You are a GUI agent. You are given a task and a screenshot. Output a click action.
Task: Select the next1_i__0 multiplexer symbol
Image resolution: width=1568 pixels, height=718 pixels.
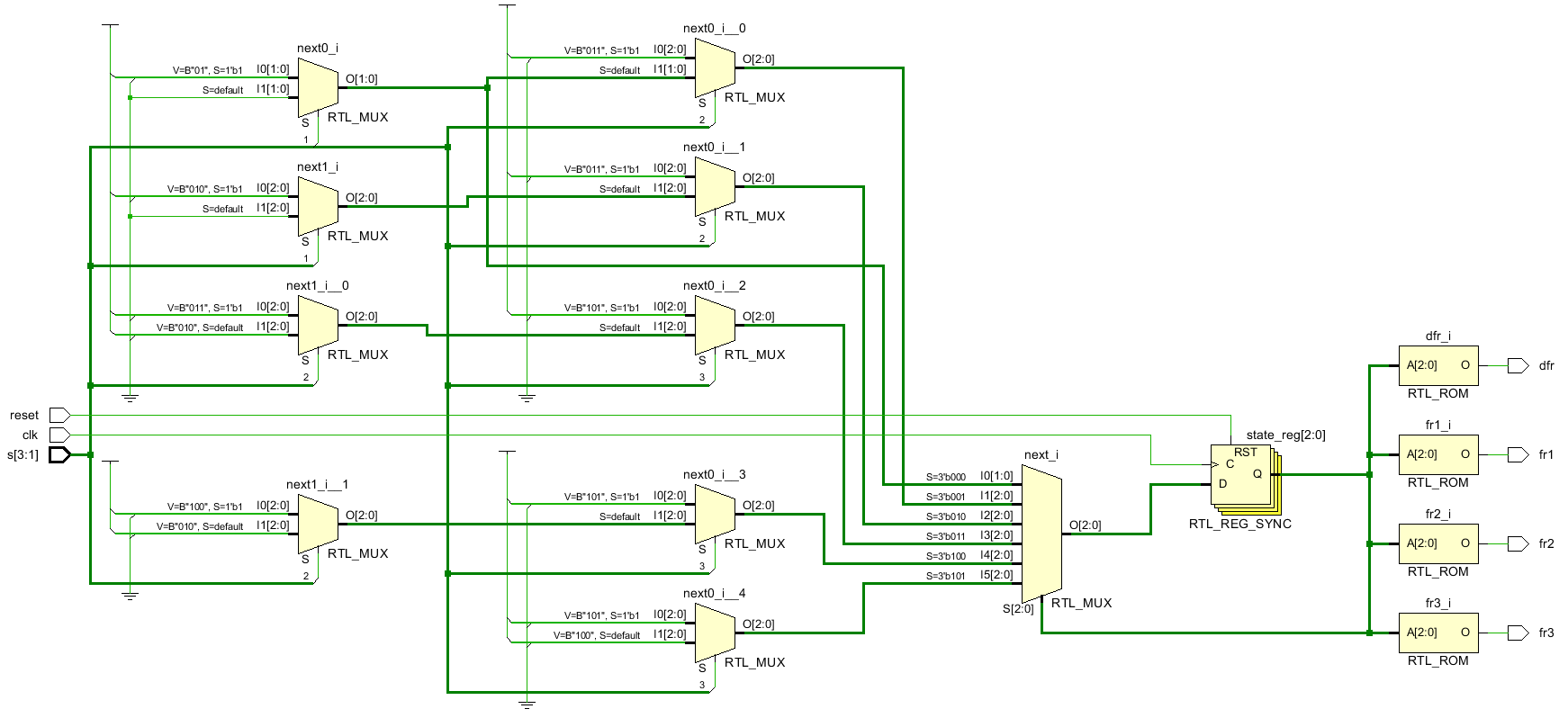point(318,326)
